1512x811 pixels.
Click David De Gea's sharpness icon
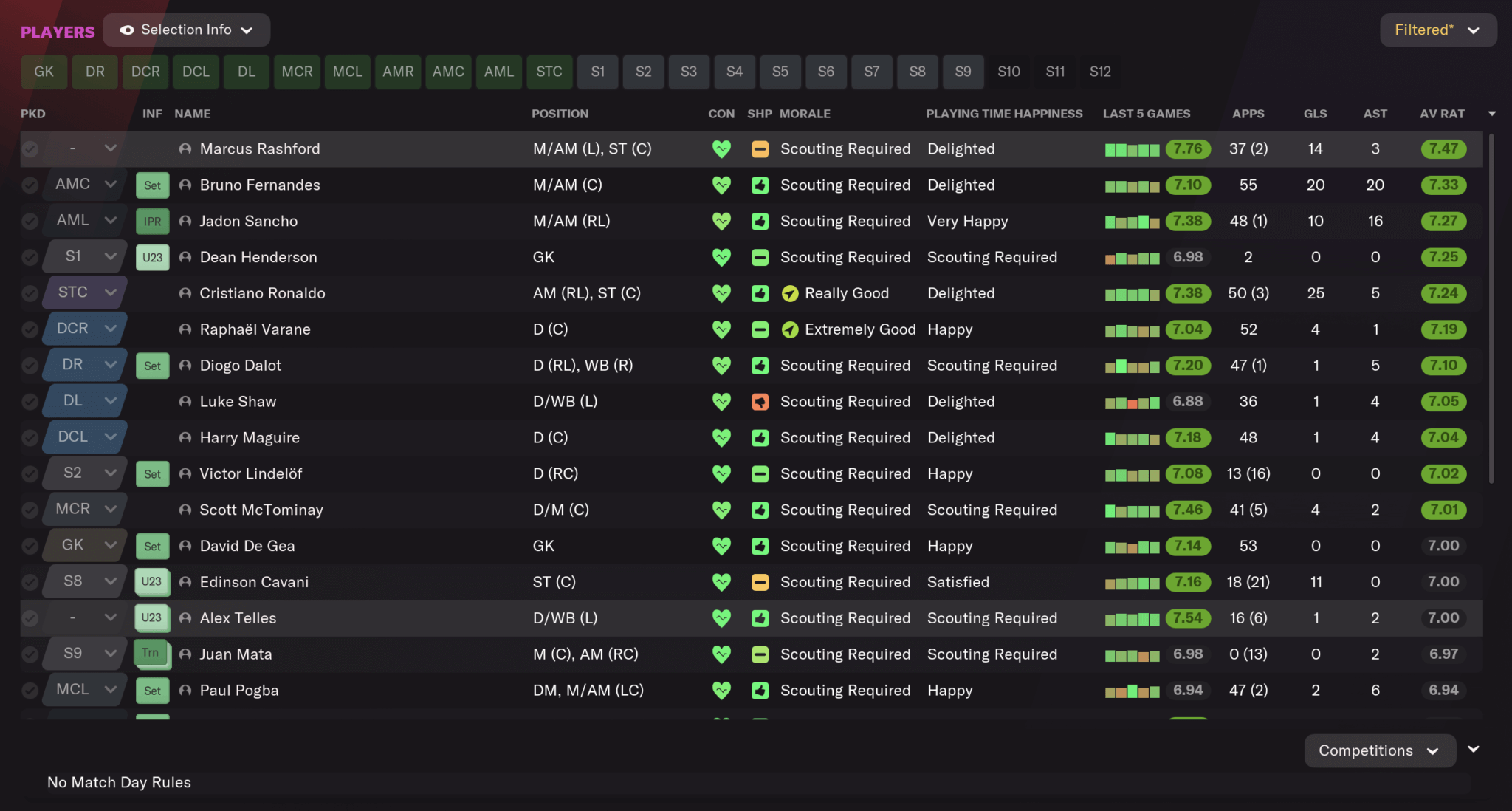pos(760,547)
